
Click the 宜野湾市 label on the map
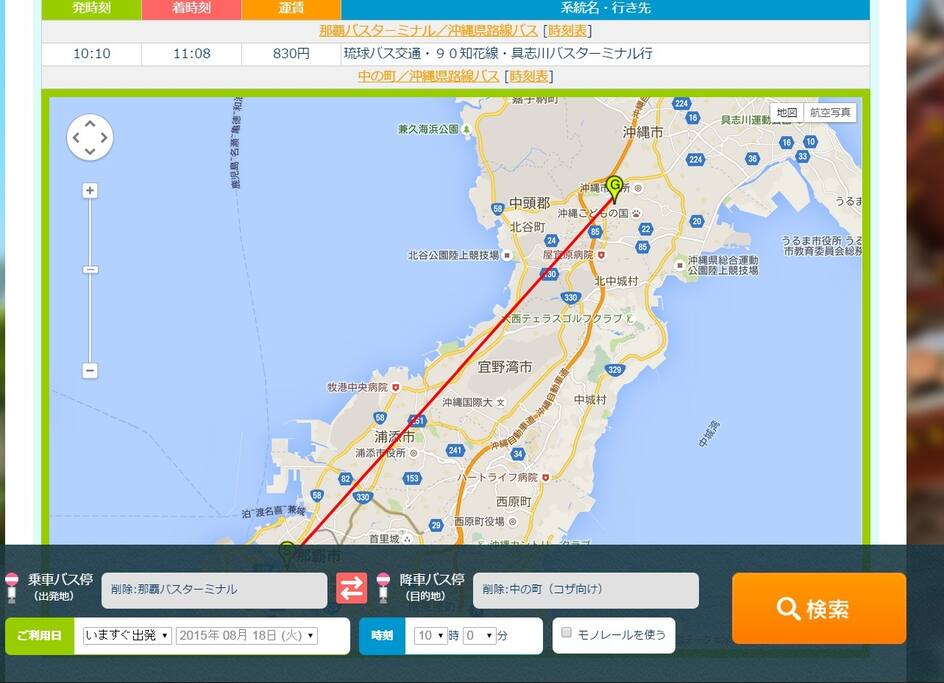coord(505,367)
